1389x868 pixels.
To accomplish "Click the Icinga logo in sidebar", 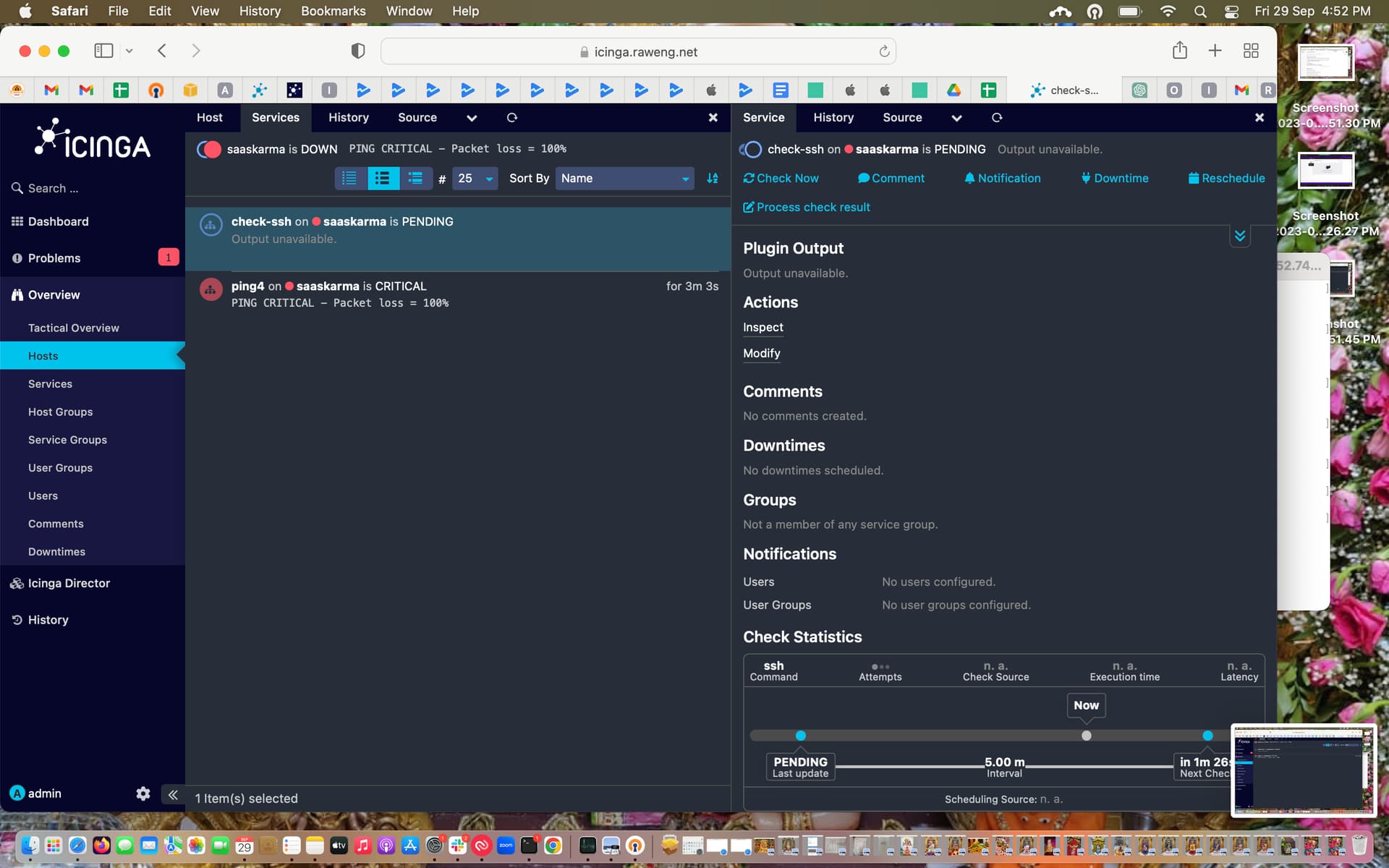I will point(93,138).
